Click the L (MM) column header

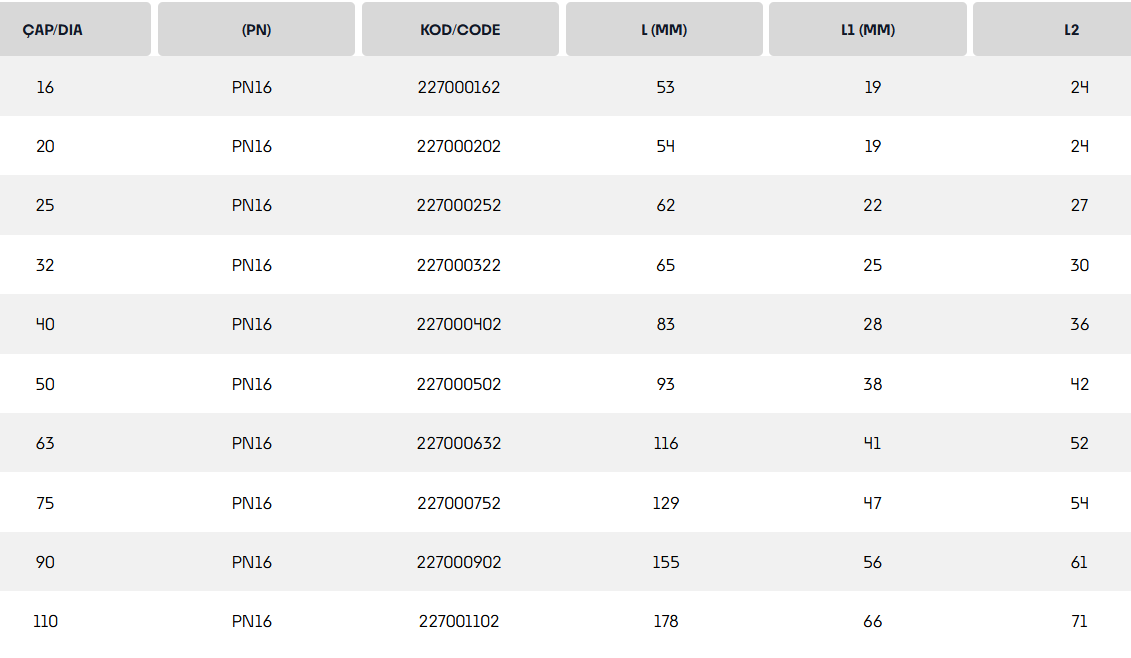(664, 30)
